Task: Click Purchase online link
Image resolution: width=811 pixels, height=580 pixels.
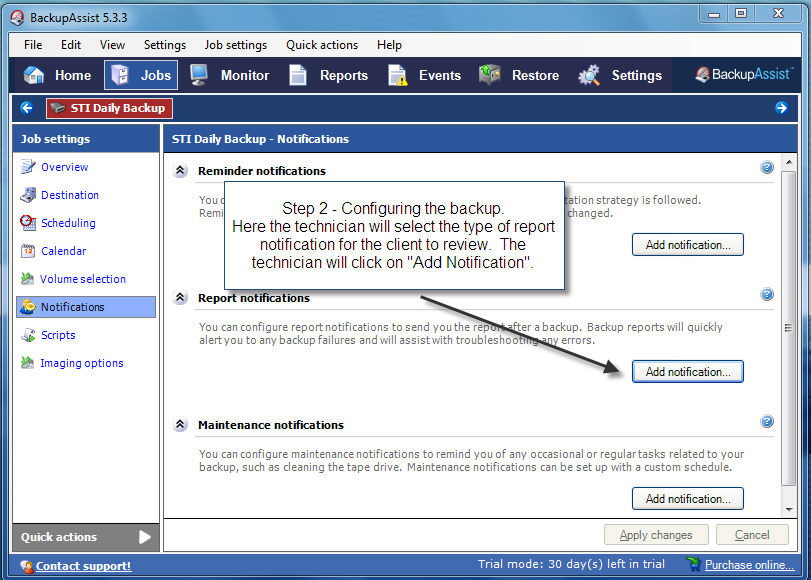Action: click(x=742, y=565)
